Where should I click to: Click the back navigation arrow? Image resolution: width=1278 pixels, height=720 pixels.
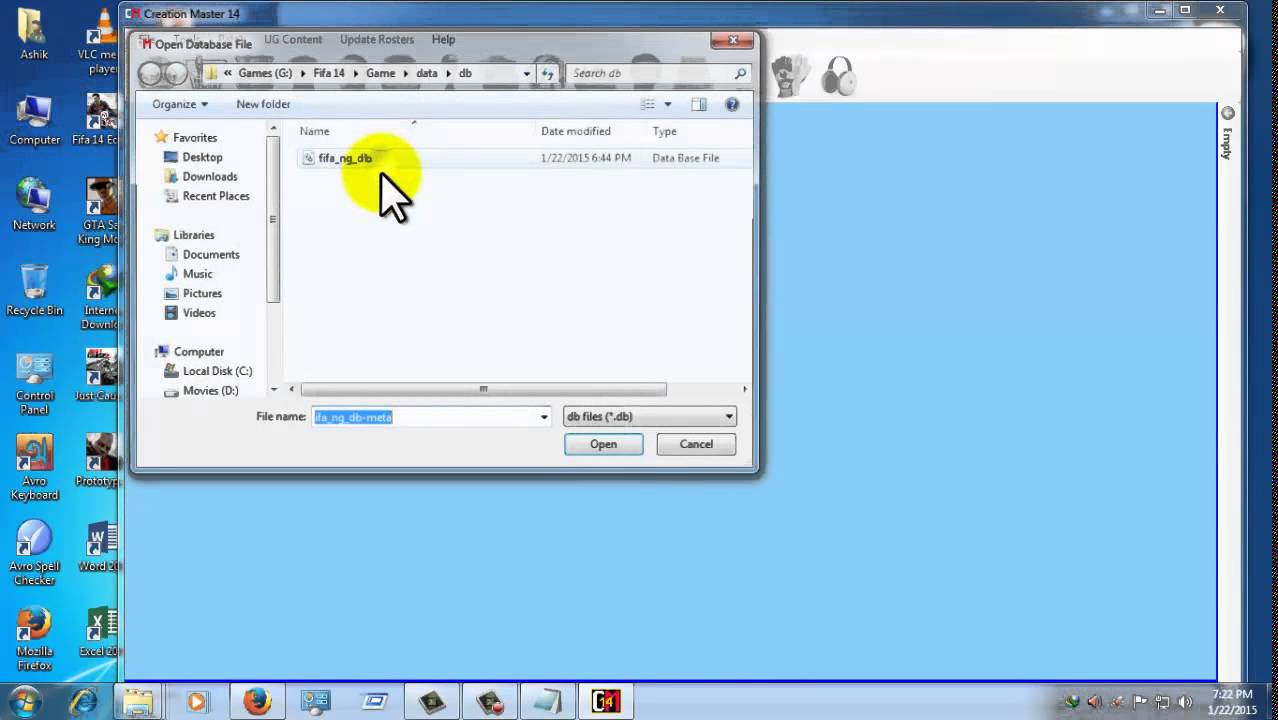coord(150,73)
